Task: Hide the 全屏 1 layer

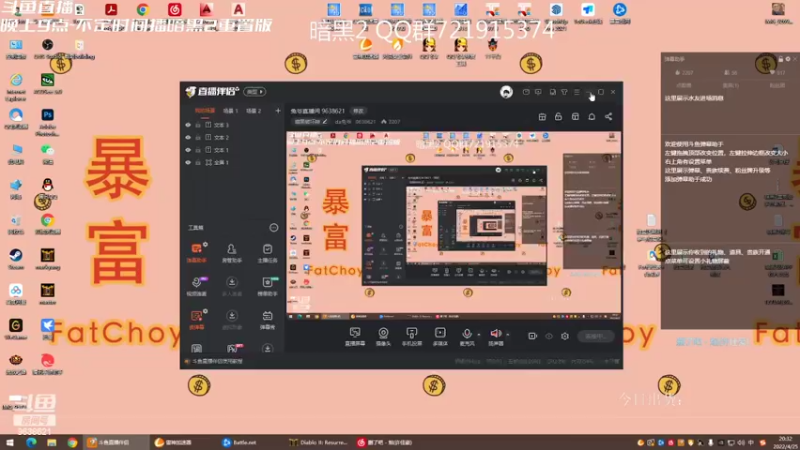Action: pyautogui.click(x=188, y=162)
